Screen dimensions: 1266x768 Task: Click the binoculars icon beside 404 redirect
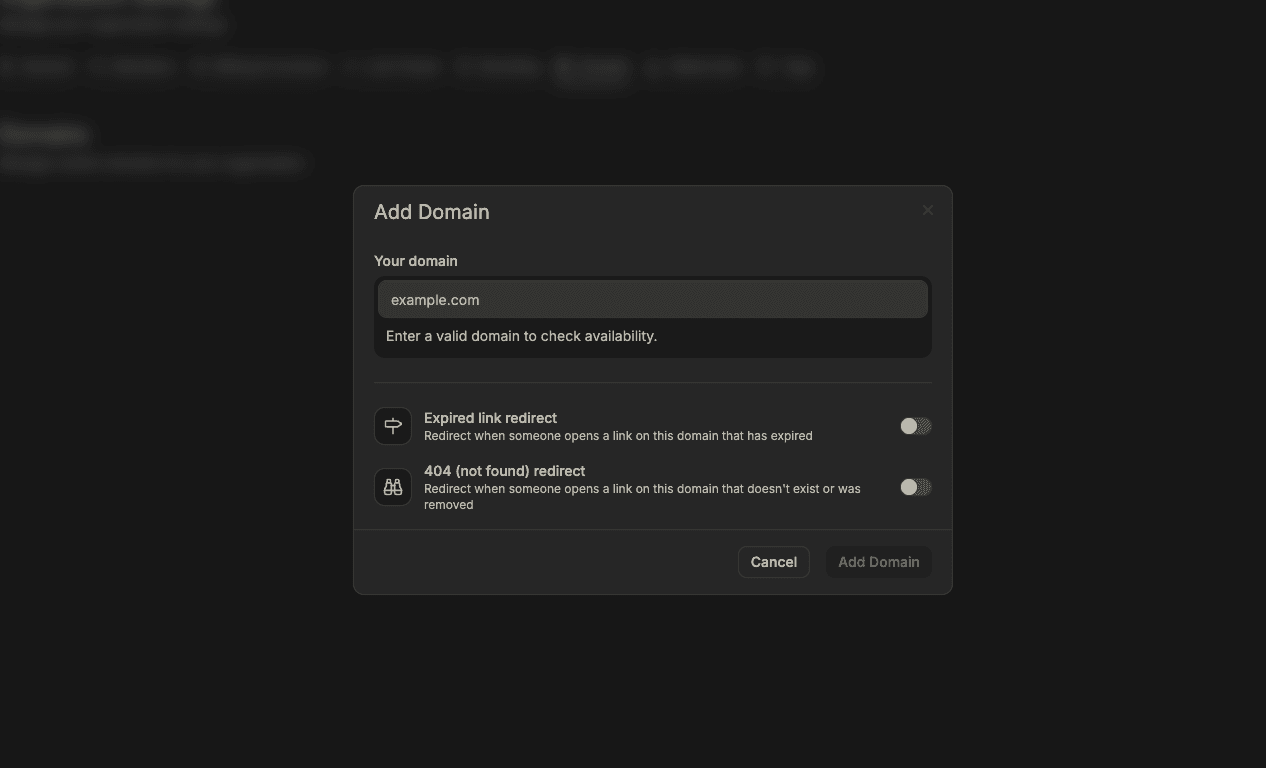[x=392, y=487]
